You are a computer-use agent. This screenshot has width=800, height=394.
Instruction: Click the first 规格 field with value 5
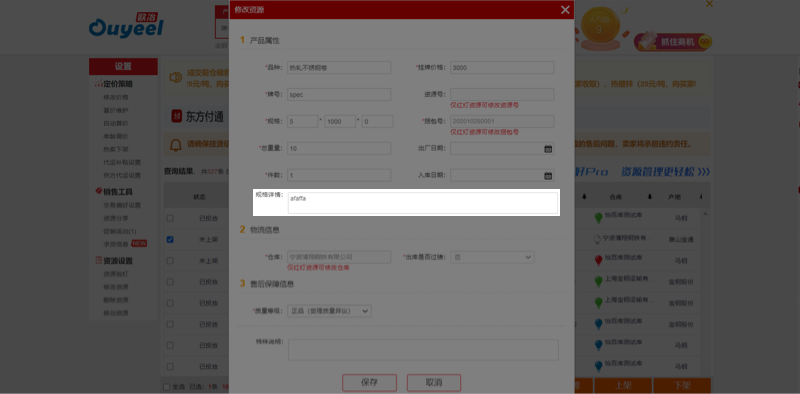[x=303, y=121]
